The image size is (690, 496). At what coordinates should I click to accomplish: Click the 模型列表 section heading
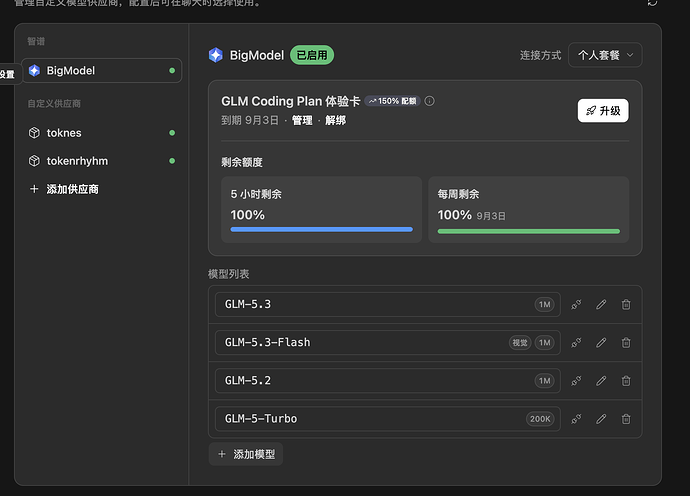click(x=228, y=274)
